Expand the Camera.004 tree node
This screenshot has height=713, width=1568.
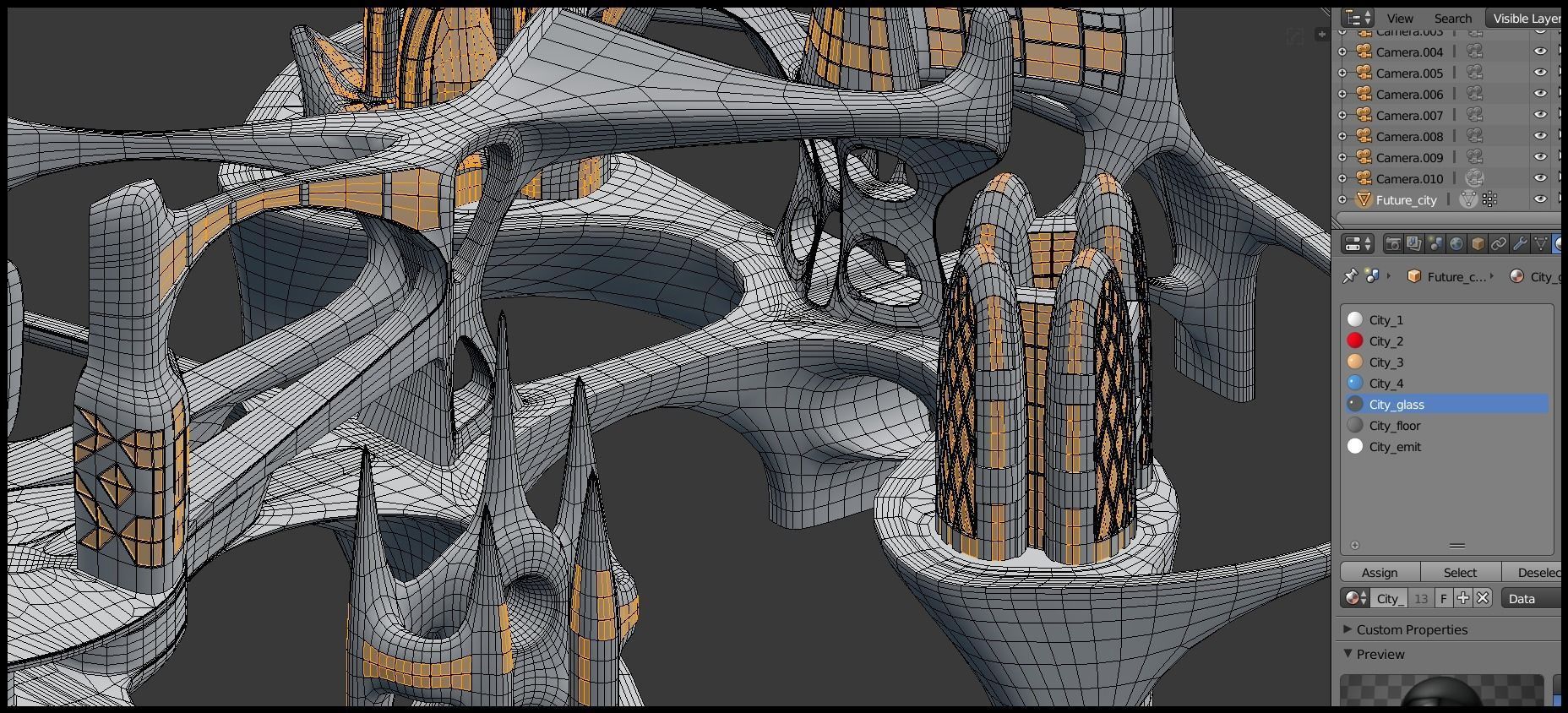[x=1342, y=52]
